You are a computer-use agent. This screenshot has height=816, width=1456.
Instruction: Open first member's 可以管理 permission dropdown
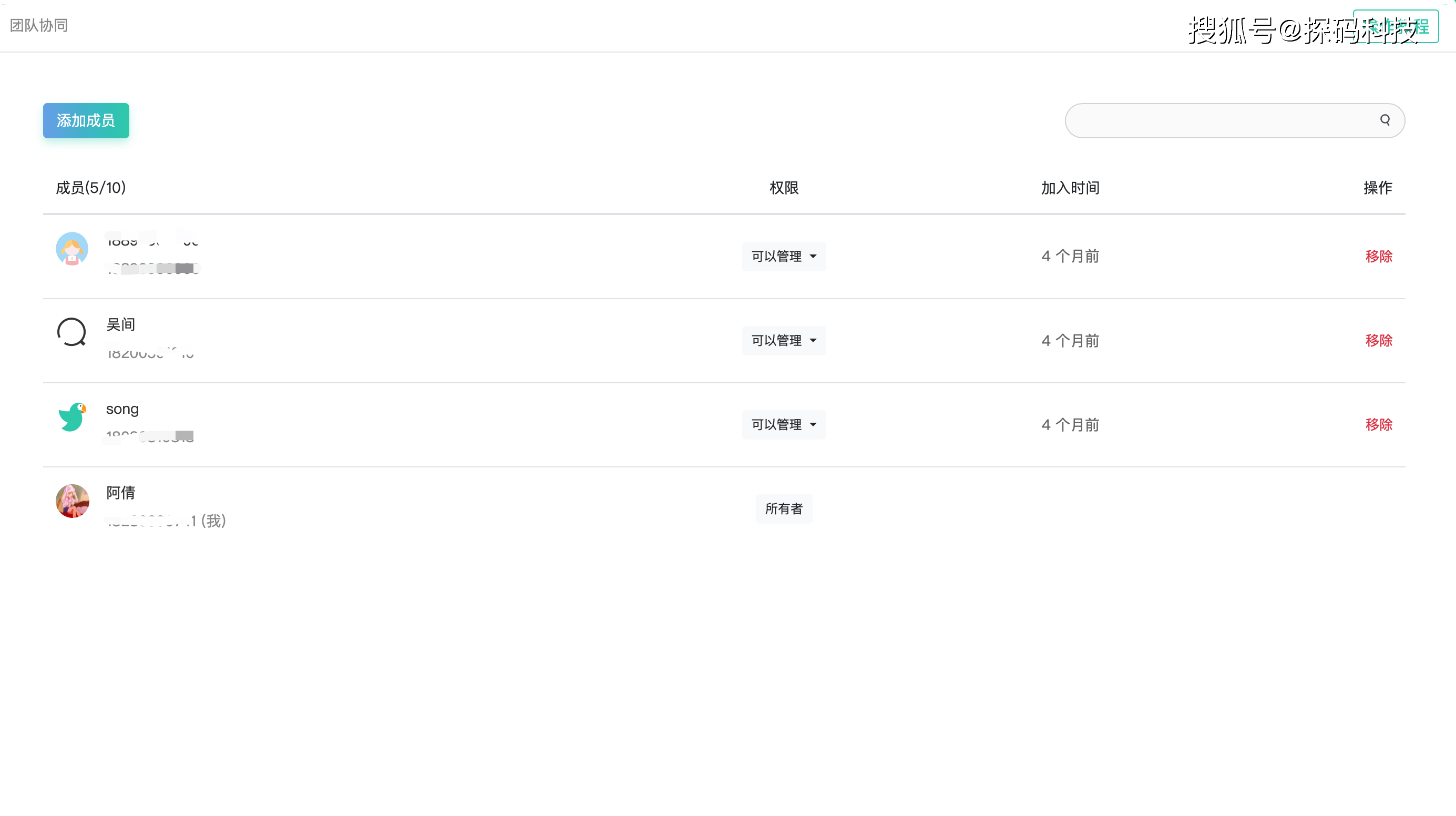pyautogui.click(x=784, y=256)
